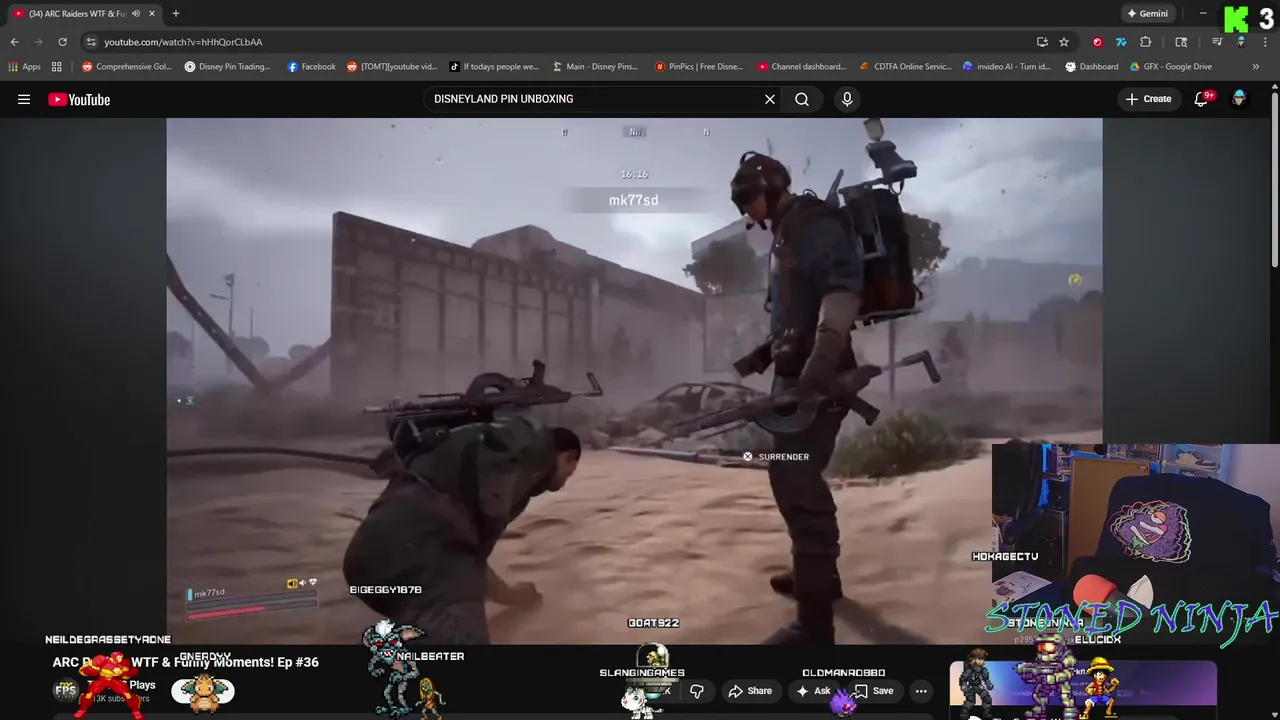Open the Chrome side panel icon
The image size is (1280, 720).
coord(1181,42)
